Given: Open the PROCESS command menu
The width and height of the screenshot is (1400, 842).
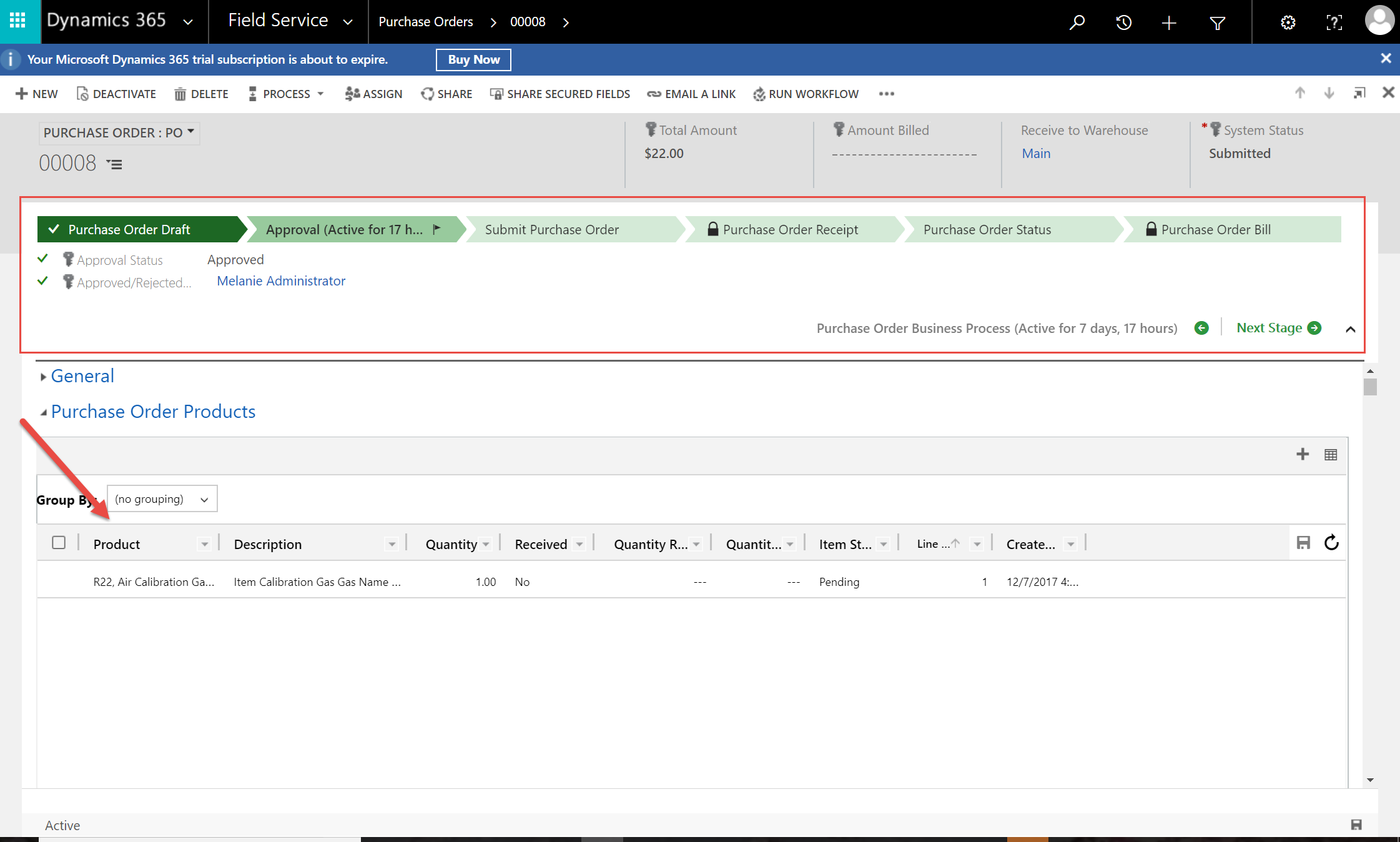Looking at the screenshot, I should 287,94.
